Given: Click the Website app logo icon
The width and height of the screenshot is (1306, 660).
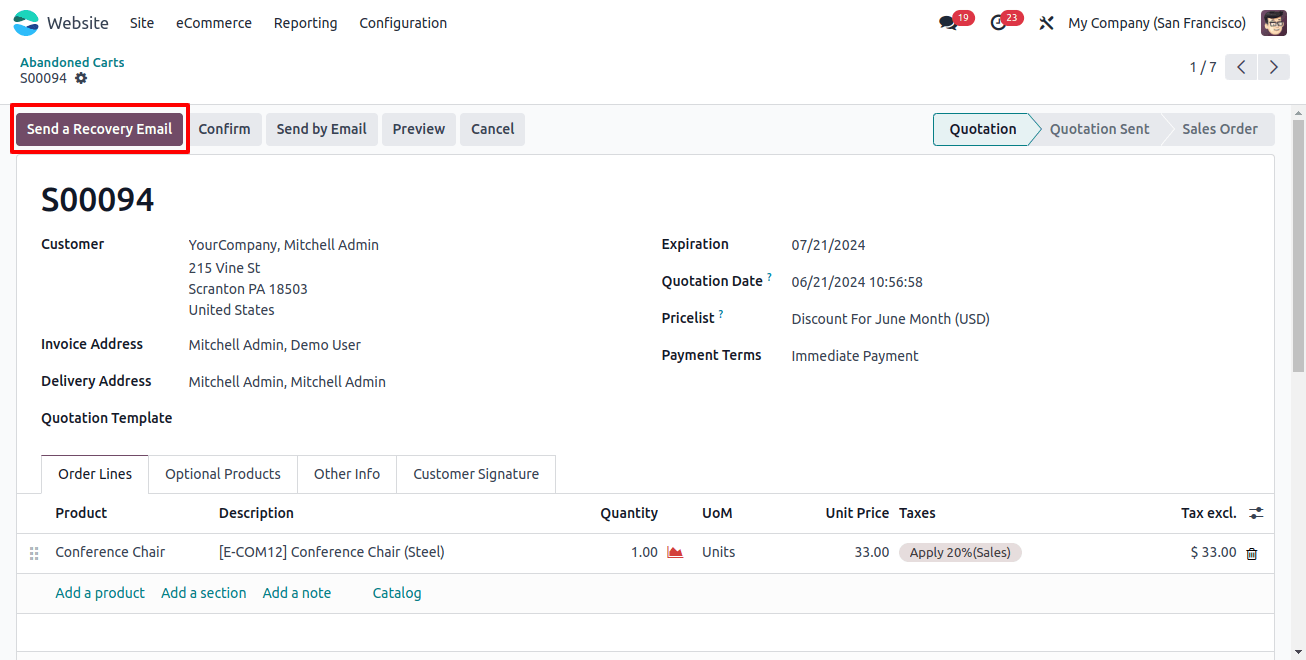Looking at the screenshot, I should click(x=26, y=22).
